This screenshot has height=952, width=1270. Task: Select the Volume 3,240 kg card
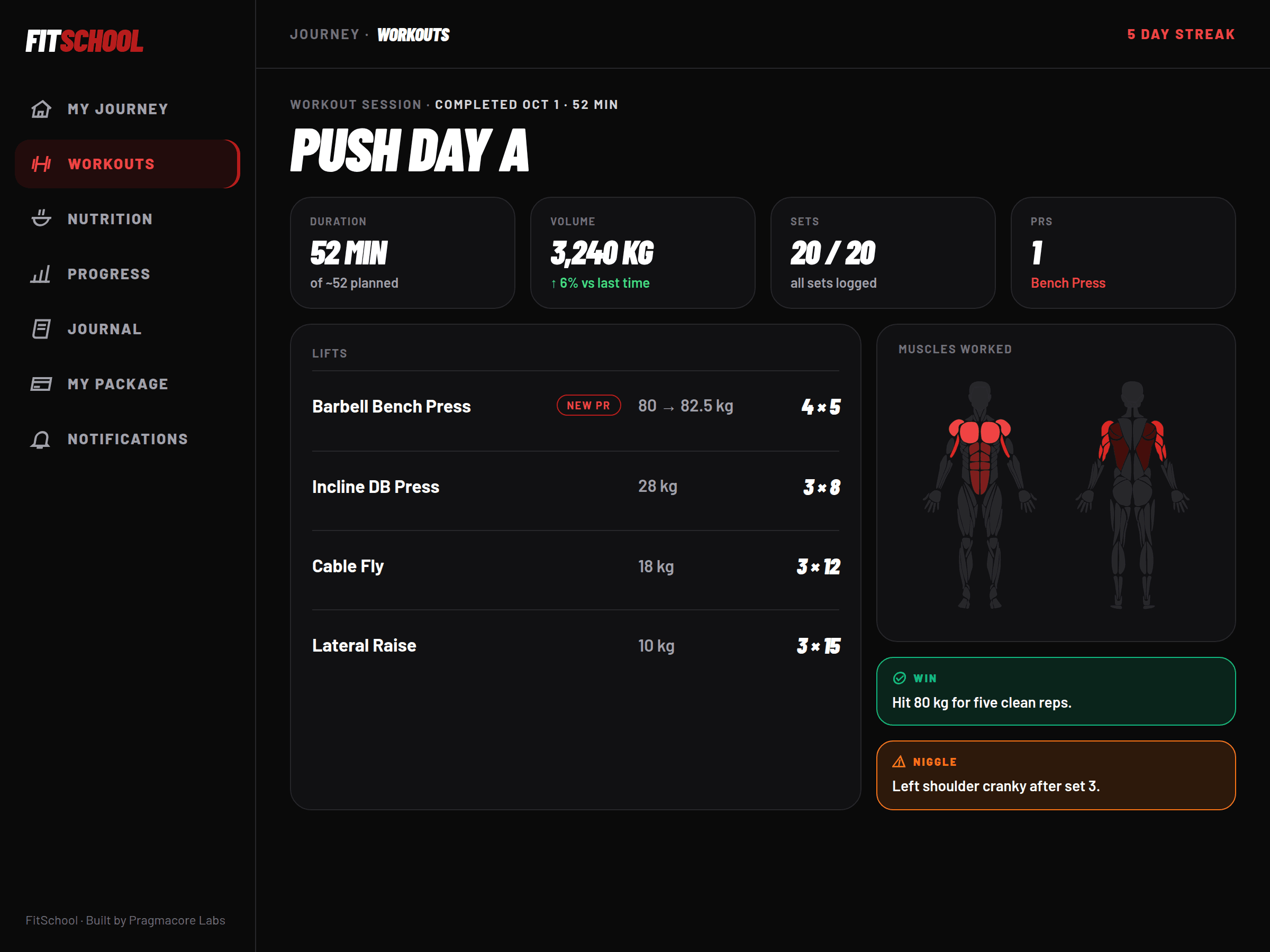(x=642, y=253)
